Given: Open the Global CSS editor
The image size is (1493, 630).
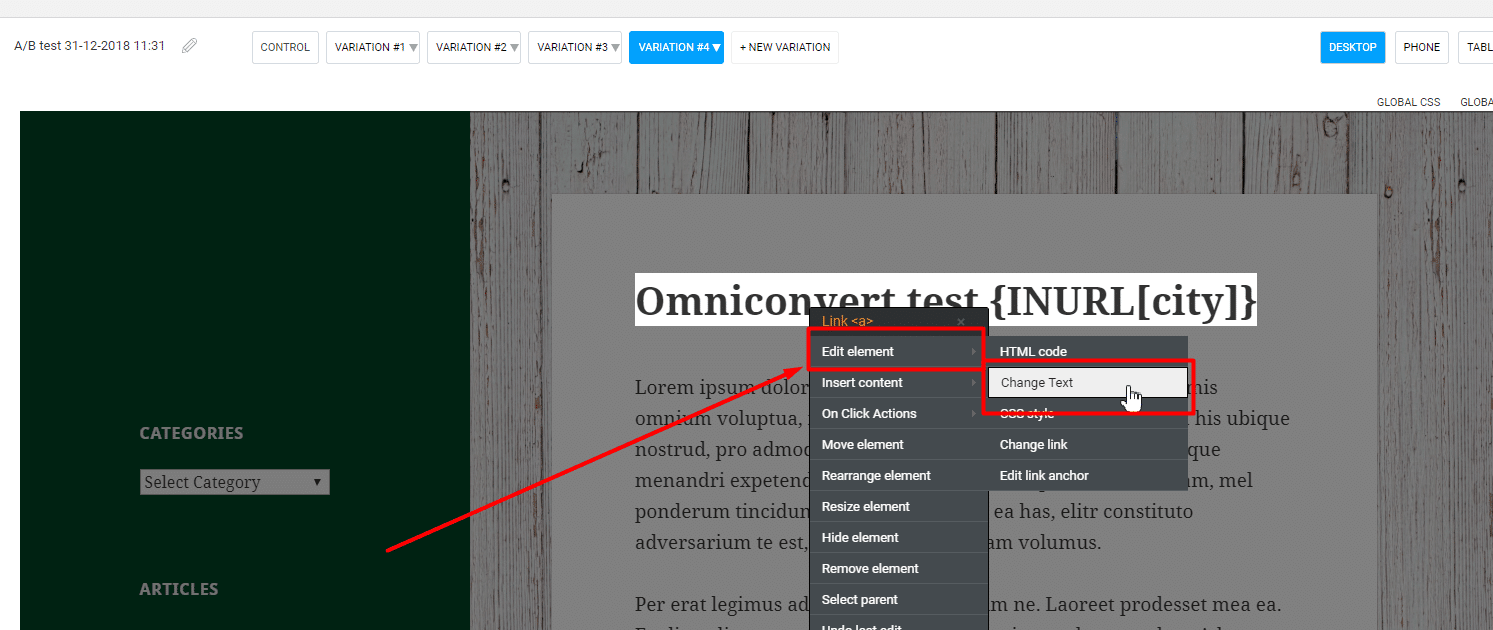Looking at the screenshot, I should click(1408, 102).
